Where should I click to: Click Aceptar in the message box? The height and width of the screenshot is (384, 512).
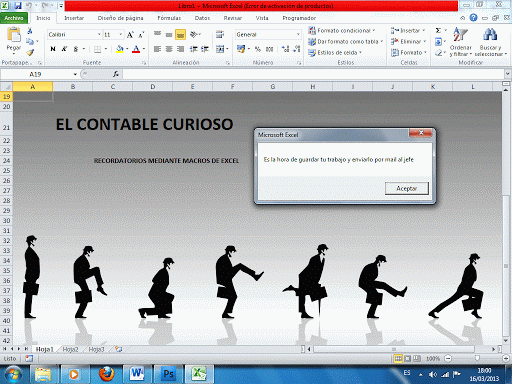coord(407,188)
